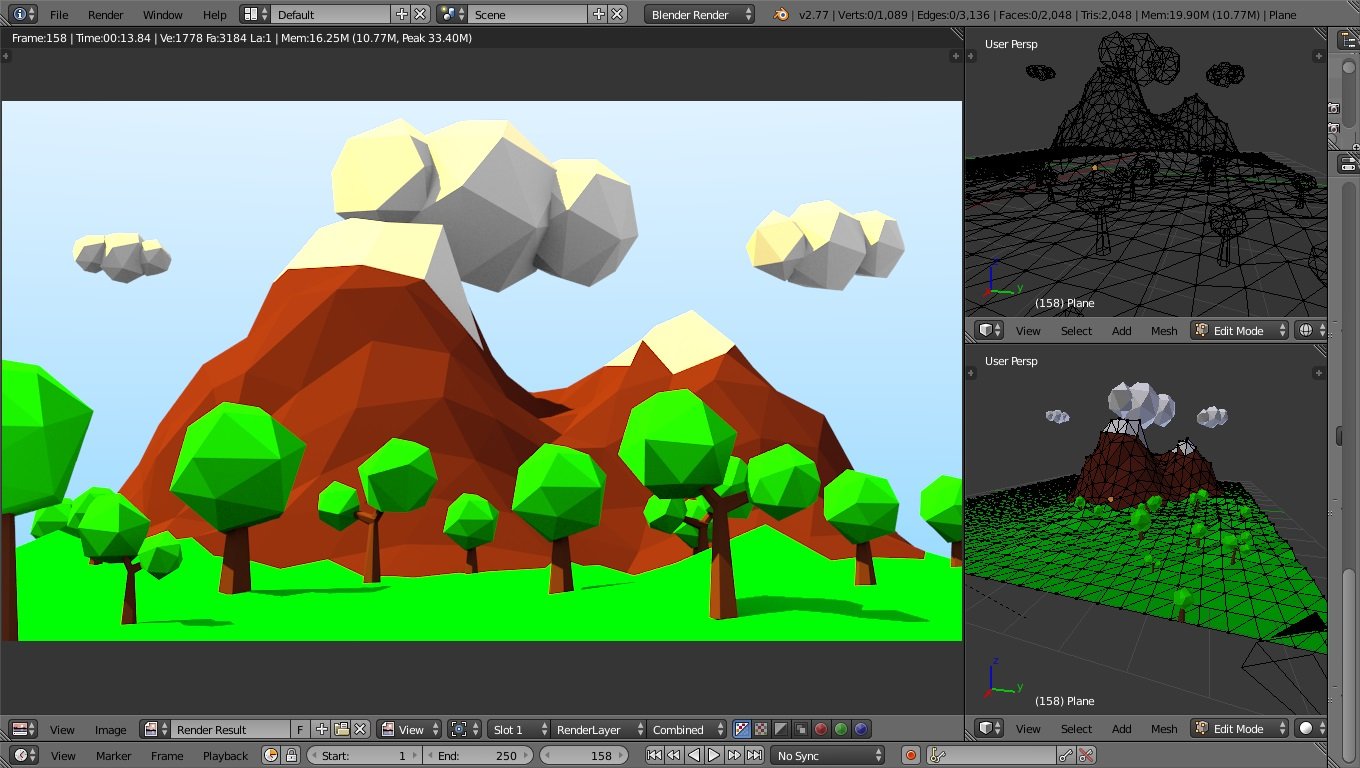
Task: Open the Playback menu in timeline
Action: click(225, 755)
